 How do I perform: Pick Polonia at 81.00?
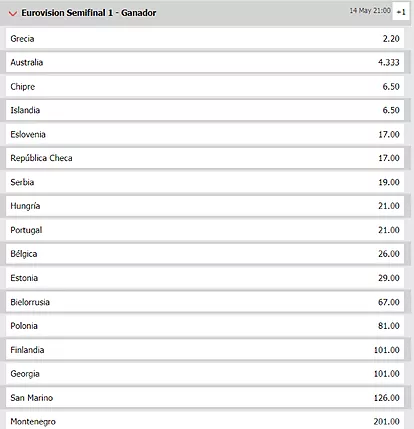(205, 326)
